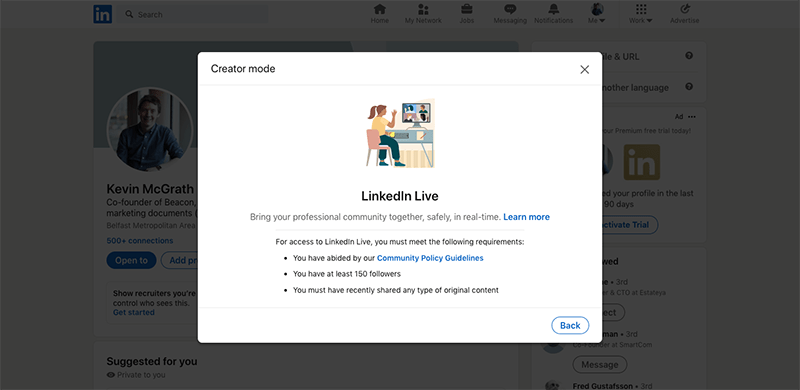This screenshot has width=800, height=390.
Task: Close the Creator mode dialog
Action: click(x=585, y=69)
